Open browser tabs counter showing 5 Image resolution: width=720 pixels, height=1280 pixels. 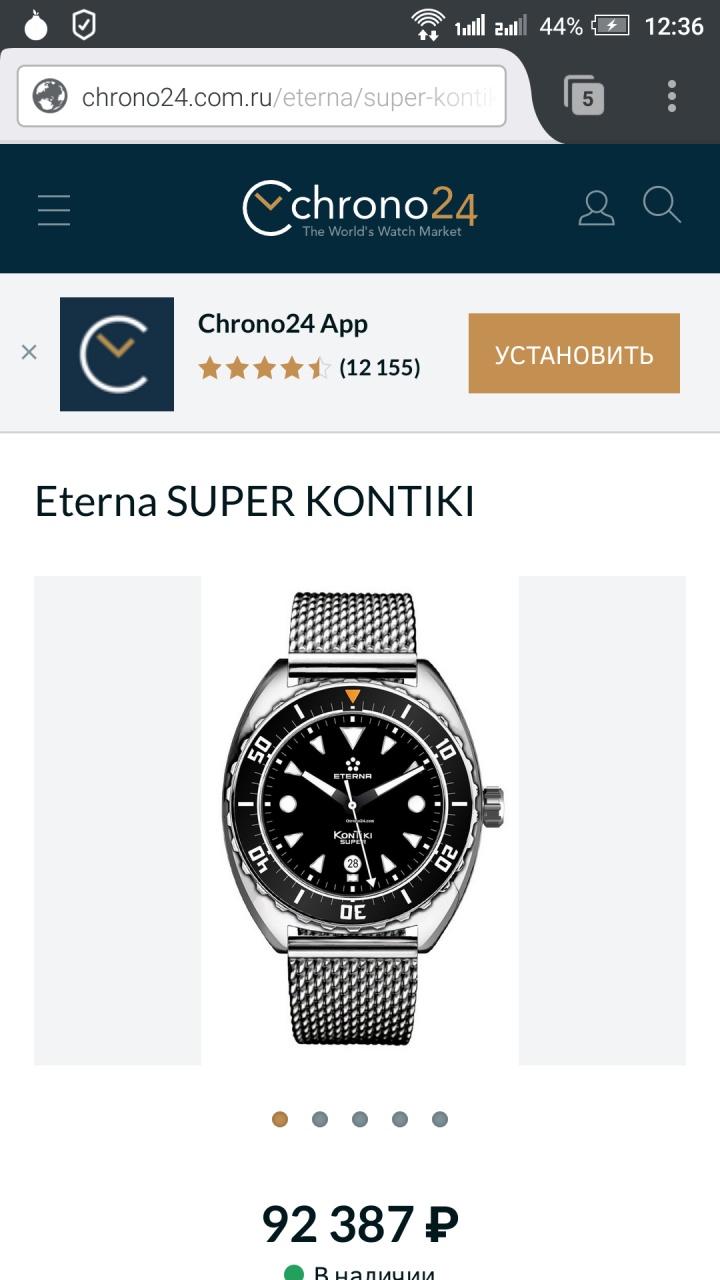point(585,96)
